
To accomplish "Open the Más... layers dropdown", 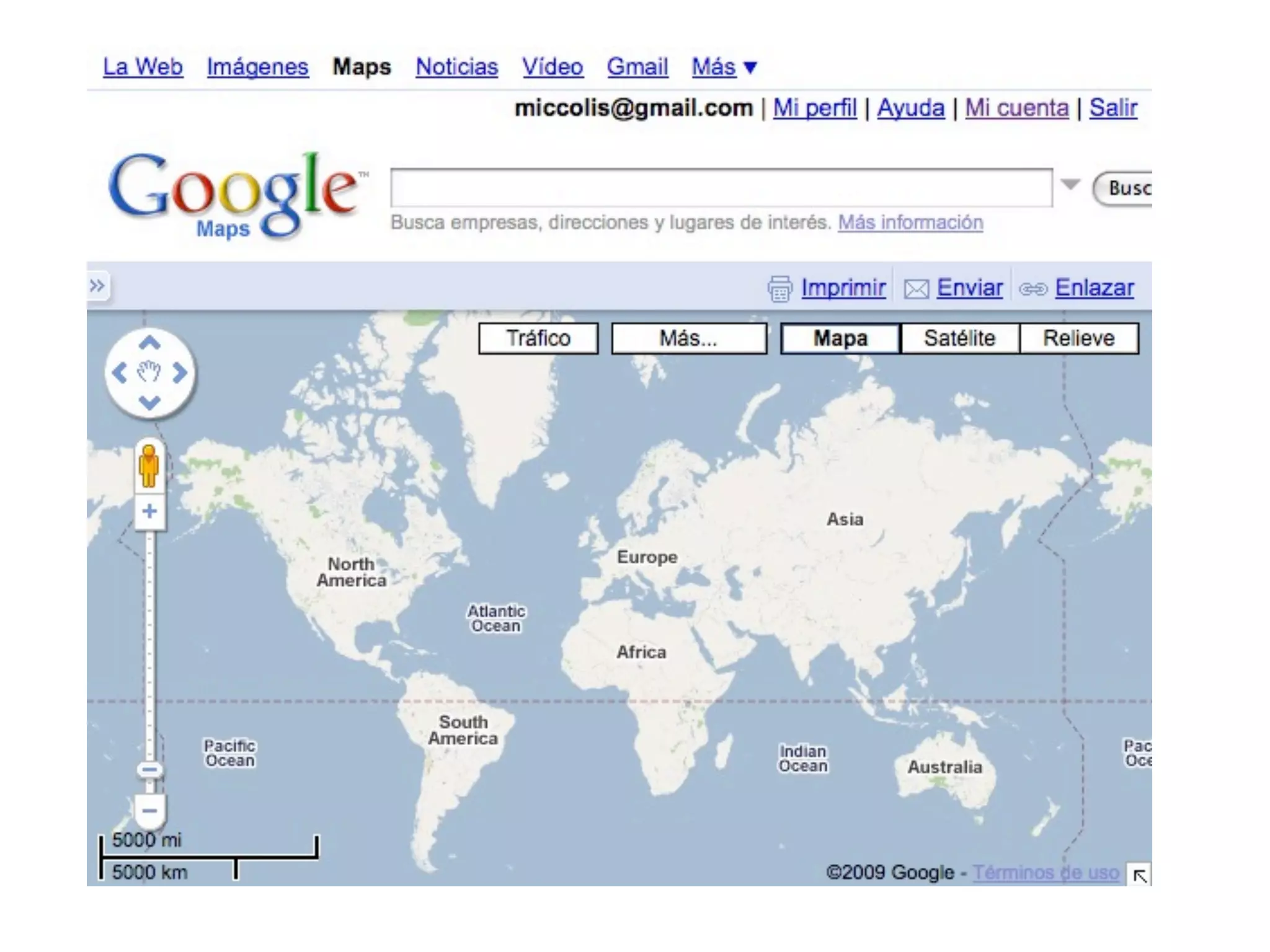I will click(688, 338).
